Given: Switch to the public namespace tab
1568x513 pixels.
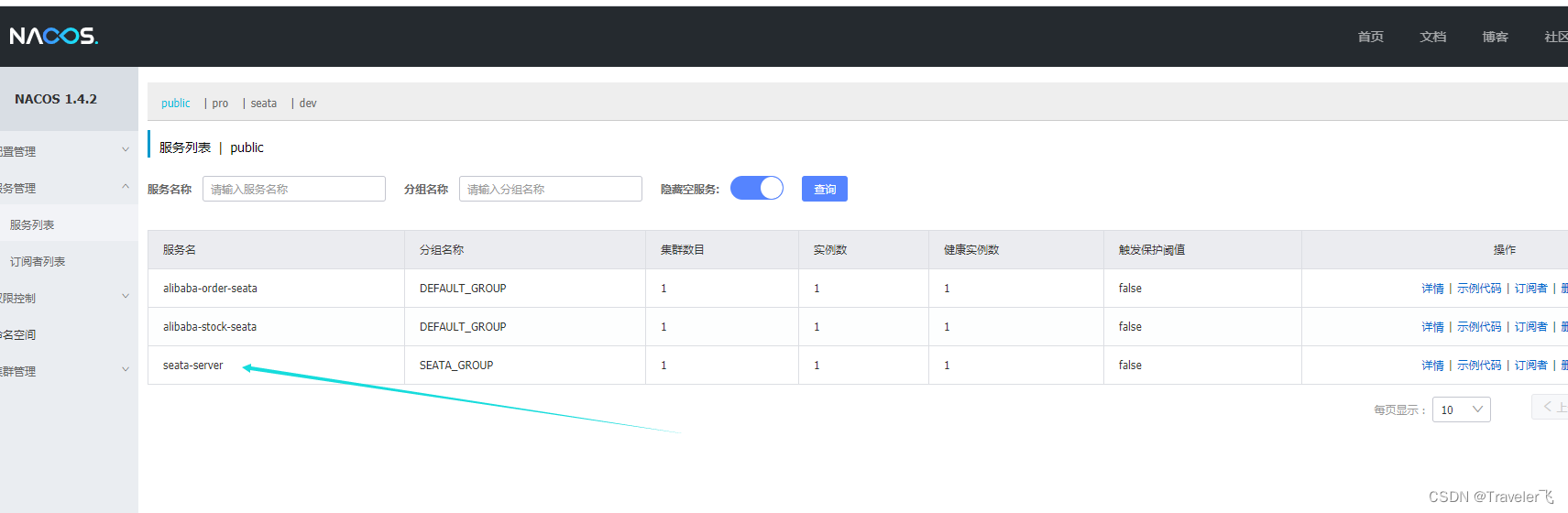Looking at the screenshot, I should 176,103.
